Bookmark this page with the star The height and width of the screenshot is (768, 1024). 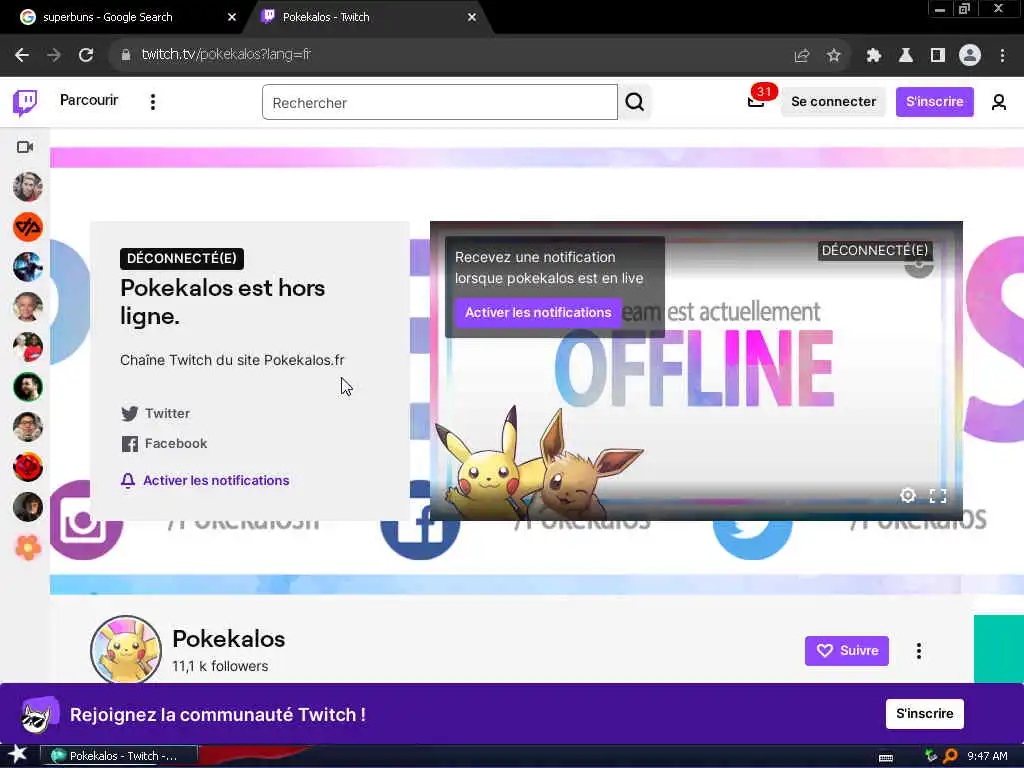pos(833,56)
